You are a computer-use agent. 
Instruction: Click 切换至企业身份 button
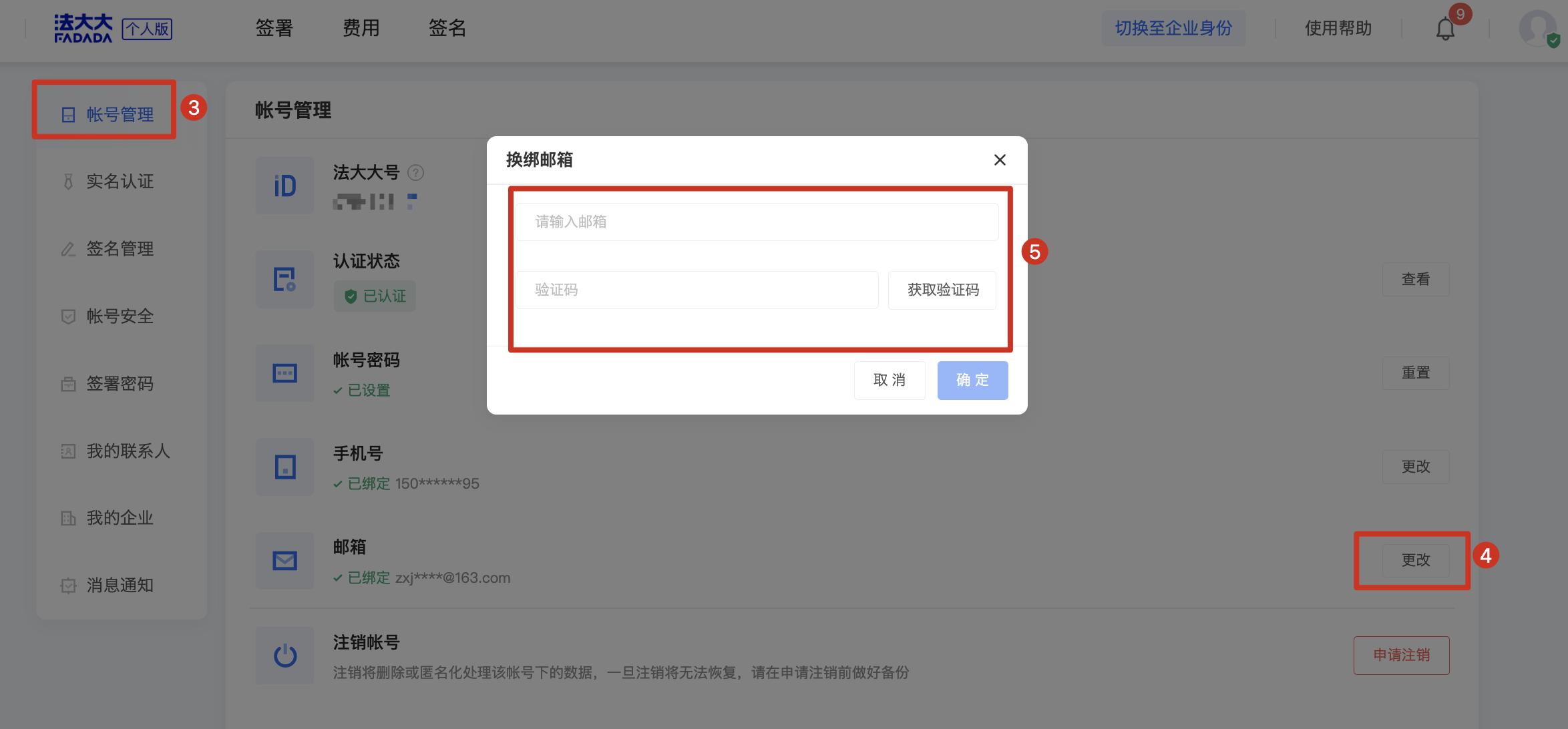pos(1173,28)
